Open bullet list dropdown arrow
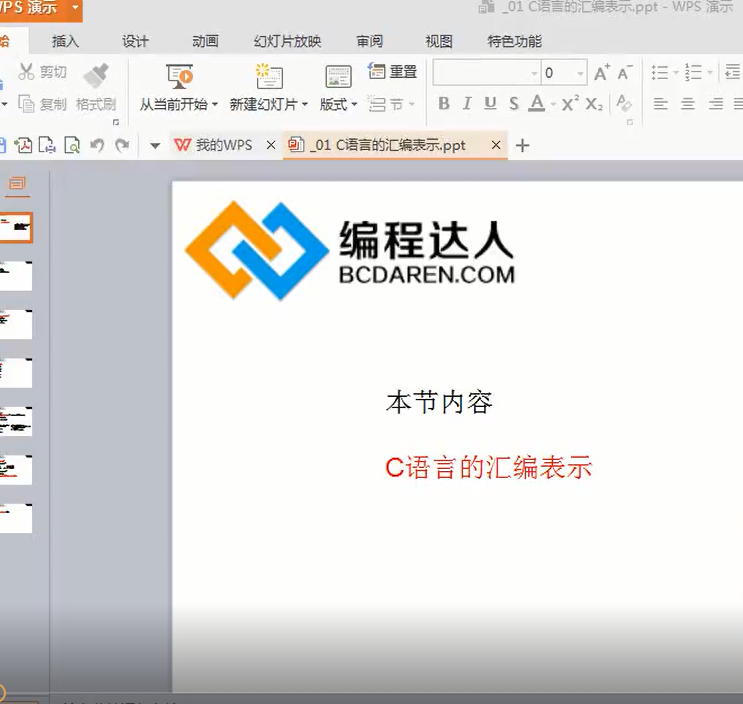Viewport: 743px width, 704px height. (676, 72)
